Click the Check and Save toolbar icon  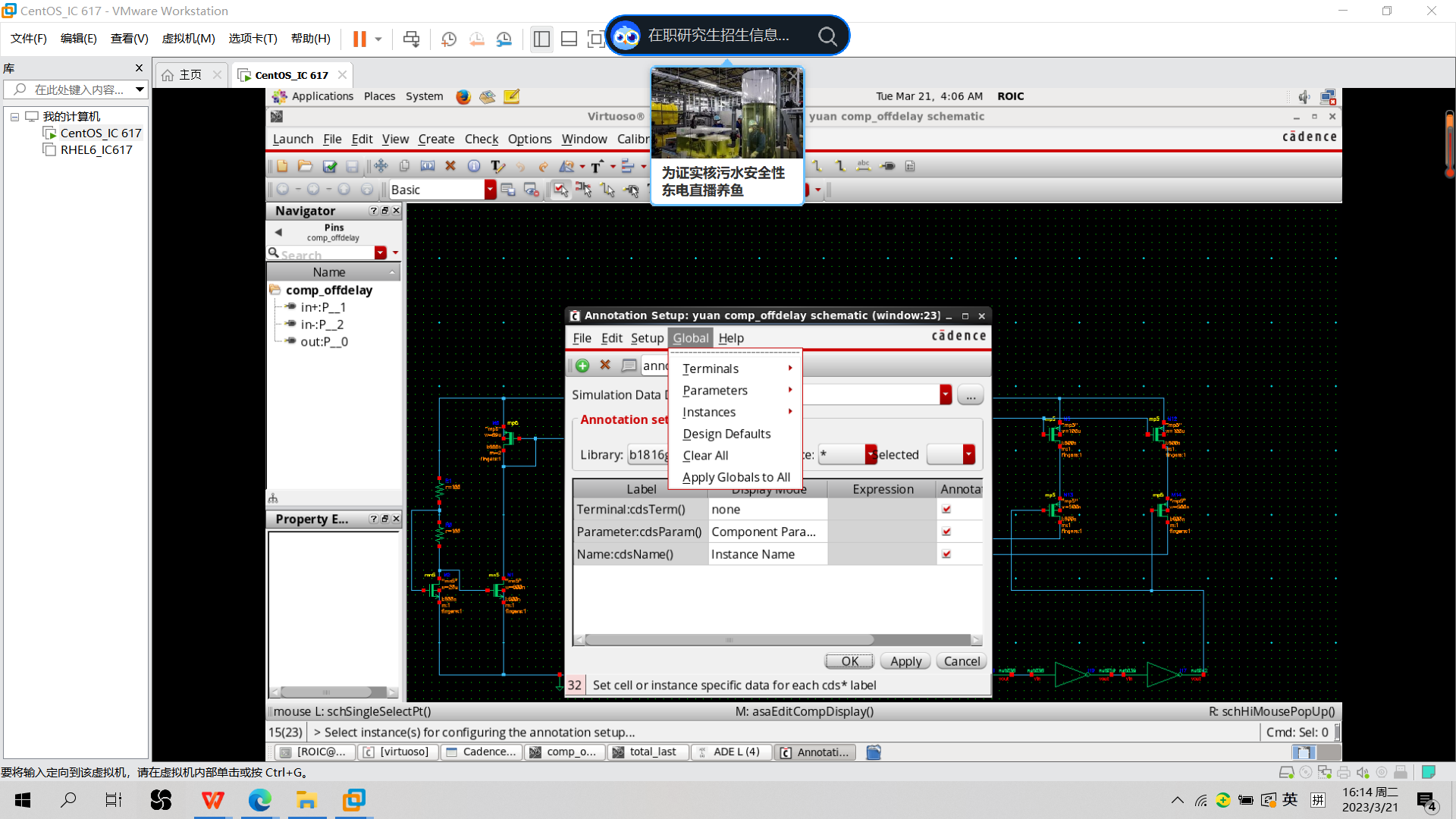[x=329, y=166]
